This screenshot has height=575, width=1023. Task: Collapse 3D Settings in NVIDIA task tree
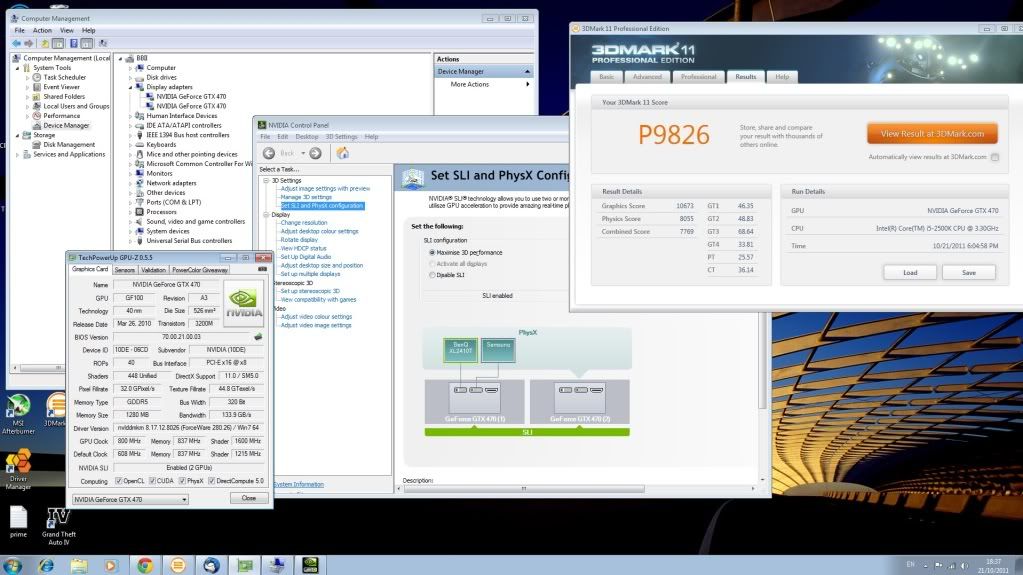click(x=266, y=180)
